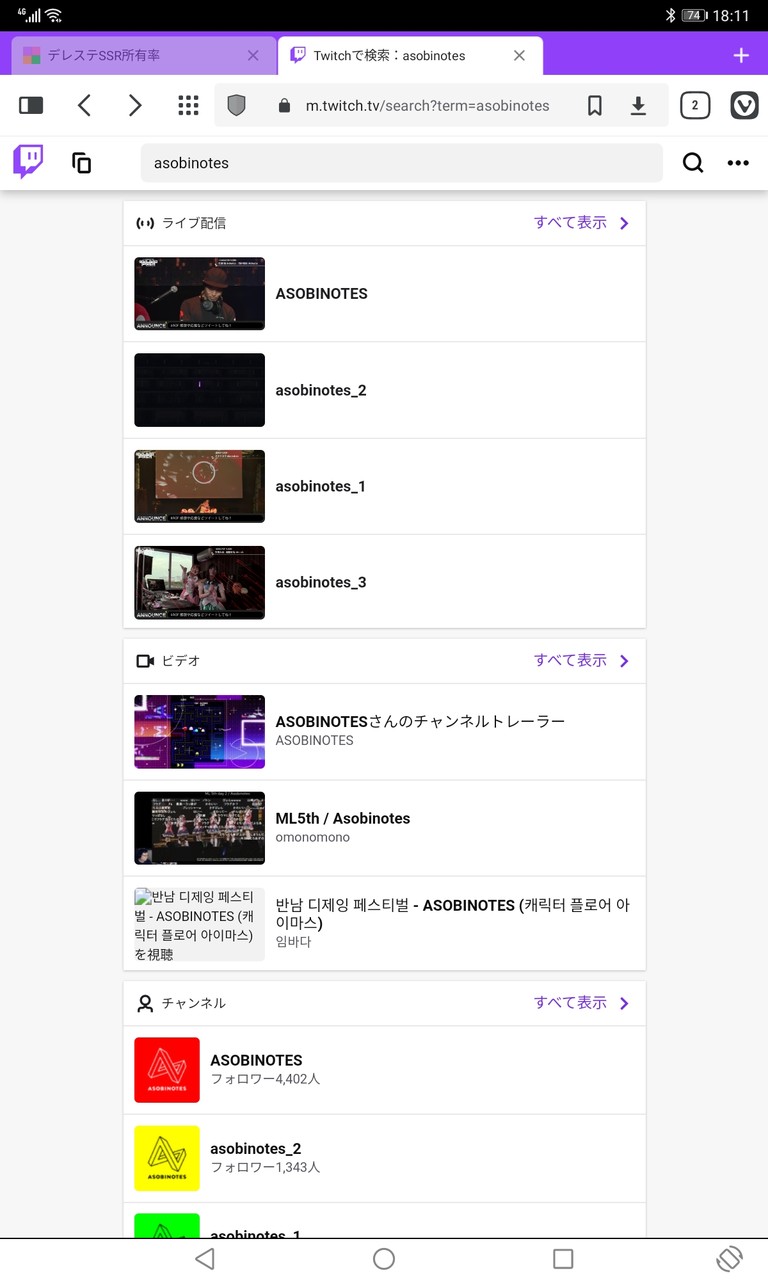Screen dimensions: 768x1280
Task: Expand the ビデオ section chevron arrow
Action: (624, 661)
